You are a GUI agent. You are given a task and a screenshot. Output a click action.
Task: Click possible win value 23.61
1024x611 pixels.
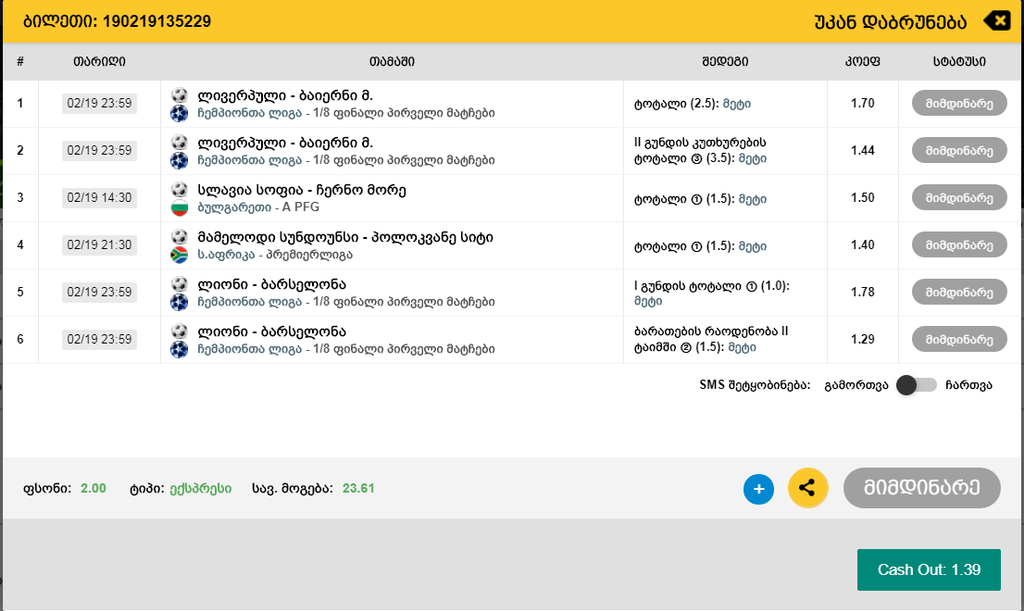358,488
